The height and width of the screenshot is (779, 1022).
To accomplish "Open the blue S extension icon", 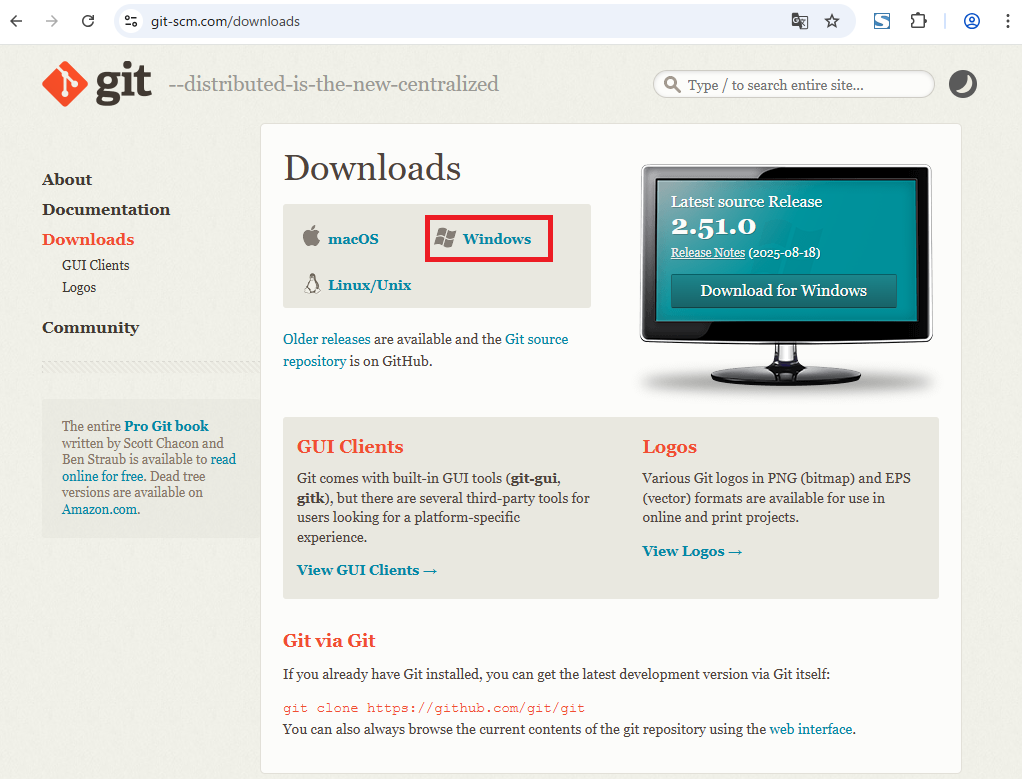I will tap(882, 21).
